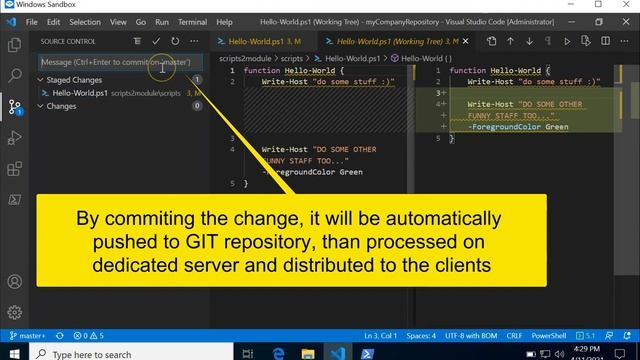Open the View menu

click(x=118, y=22)
